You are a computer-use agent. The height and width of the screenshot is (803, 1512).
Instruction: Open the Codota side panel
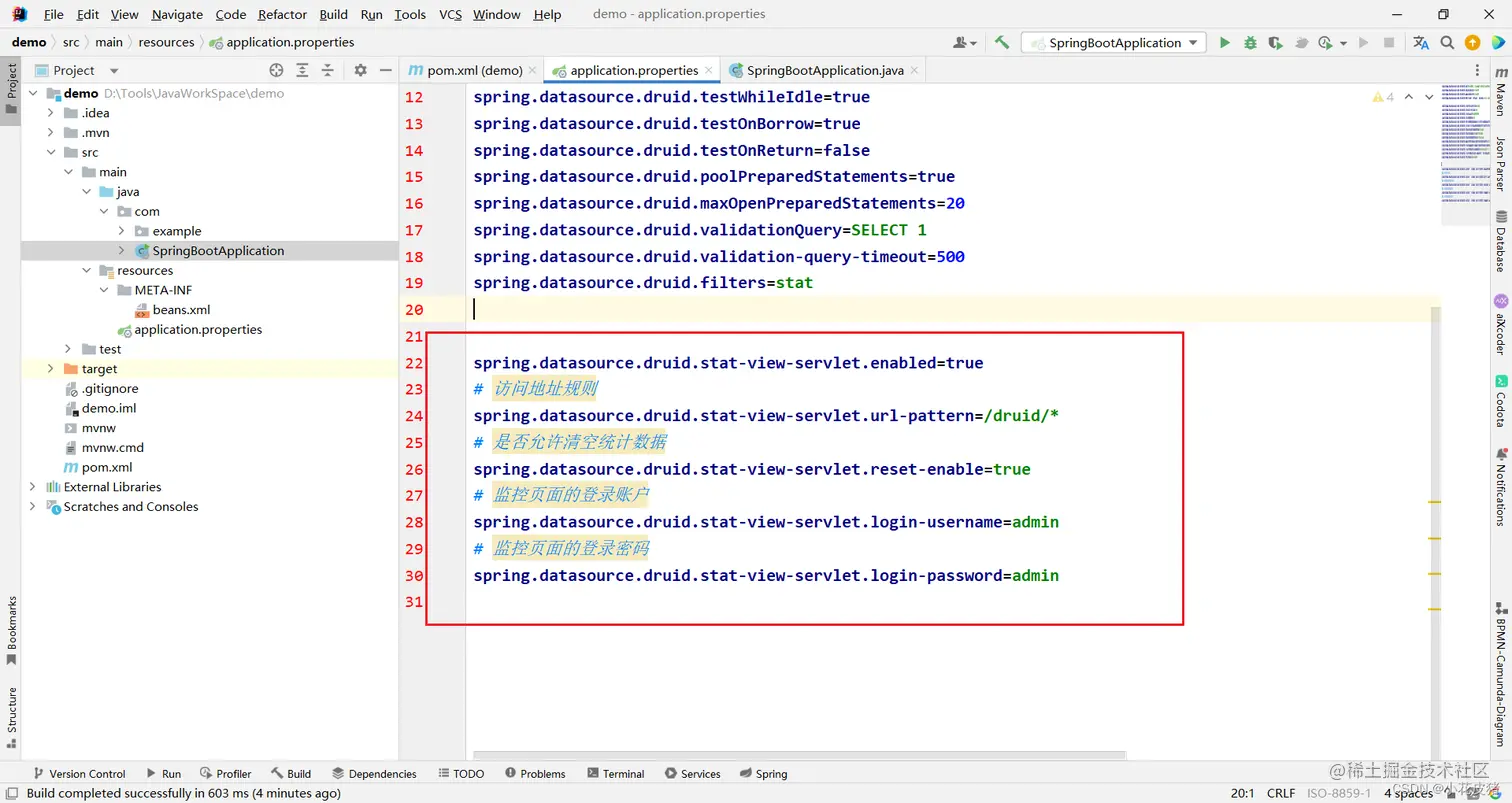[x=1500, y=401]
